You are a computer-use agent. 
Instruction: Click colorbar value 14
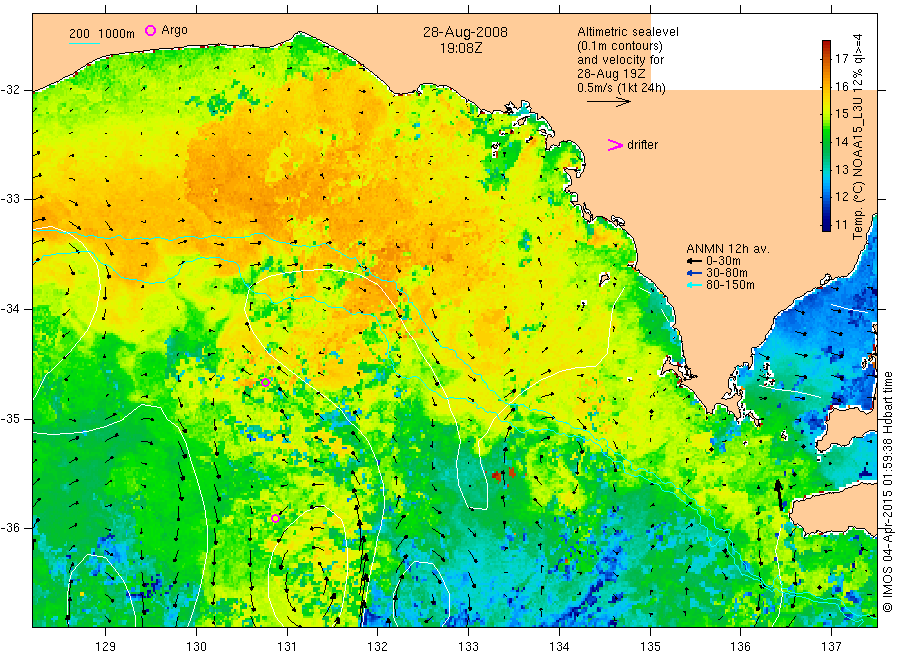(841, 142)
